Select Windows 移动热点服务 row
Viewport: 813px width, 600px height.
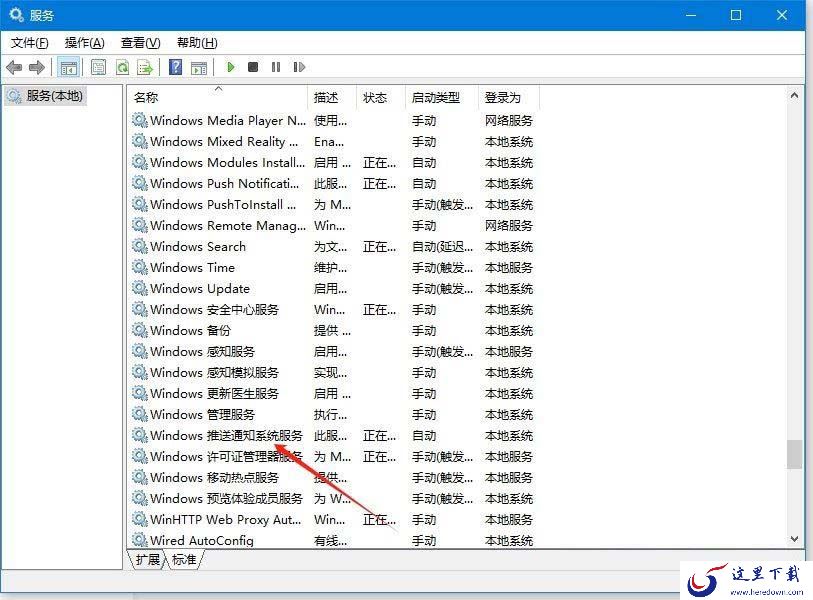click(332, 478)
